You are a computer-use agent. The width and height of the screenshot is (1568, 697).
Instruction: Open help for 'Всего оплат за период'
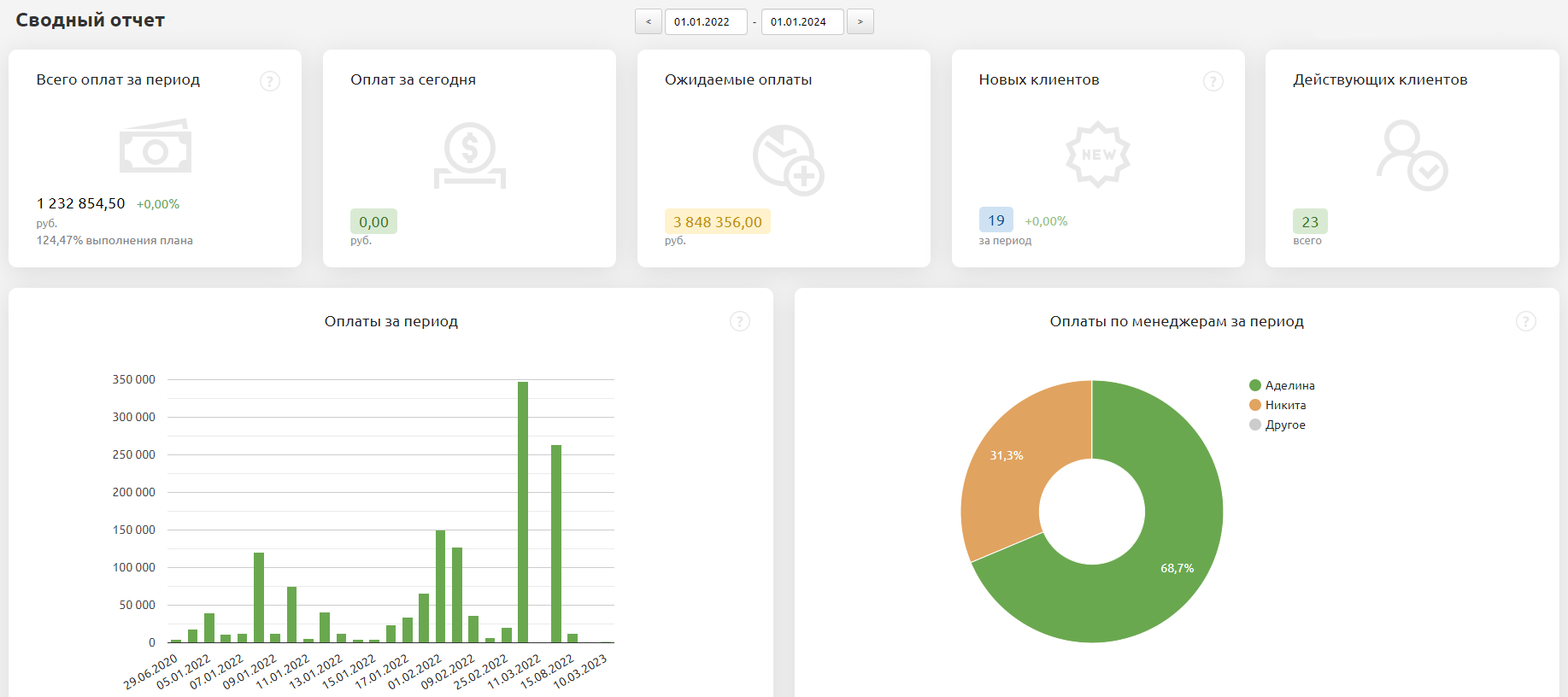pos(270,81)
